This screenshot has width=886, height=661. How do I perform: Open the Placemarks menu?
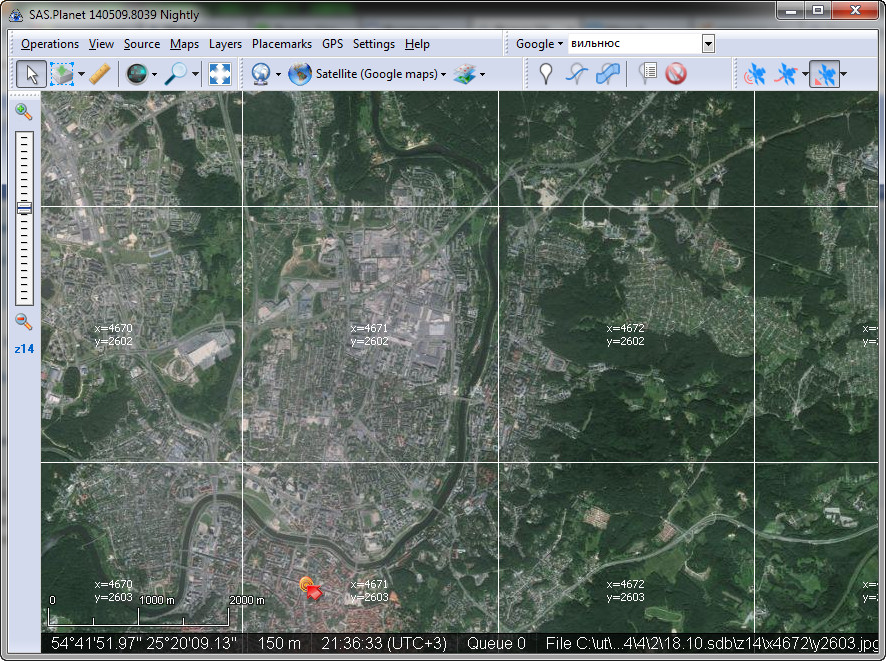pyautogui.click(x=281, y=44)
